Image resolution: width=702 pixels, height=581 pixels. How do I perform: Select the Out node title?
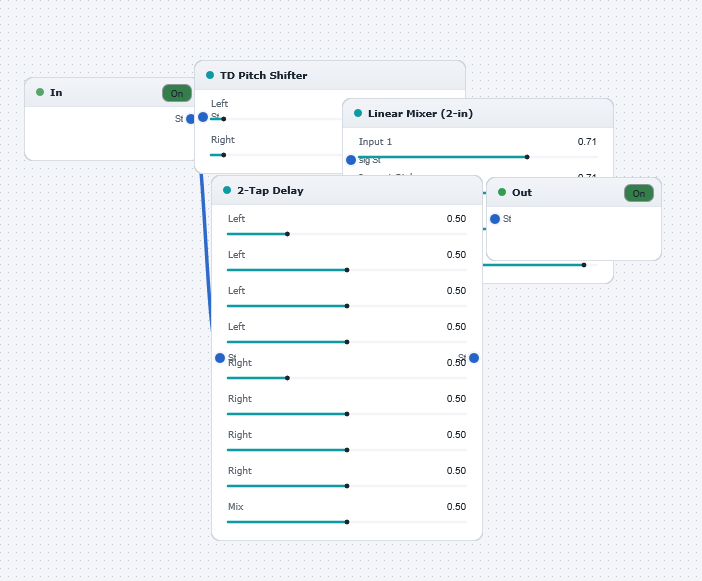(522, 192)
